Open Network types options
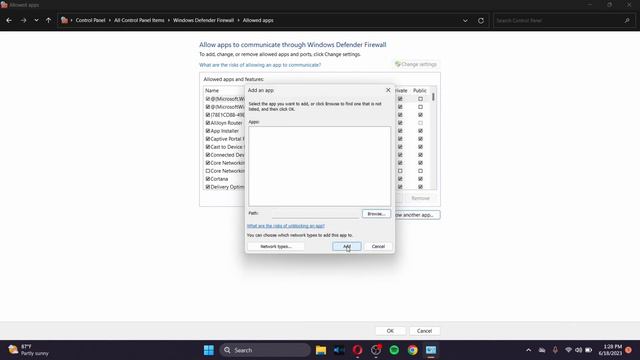 (276, 247)
